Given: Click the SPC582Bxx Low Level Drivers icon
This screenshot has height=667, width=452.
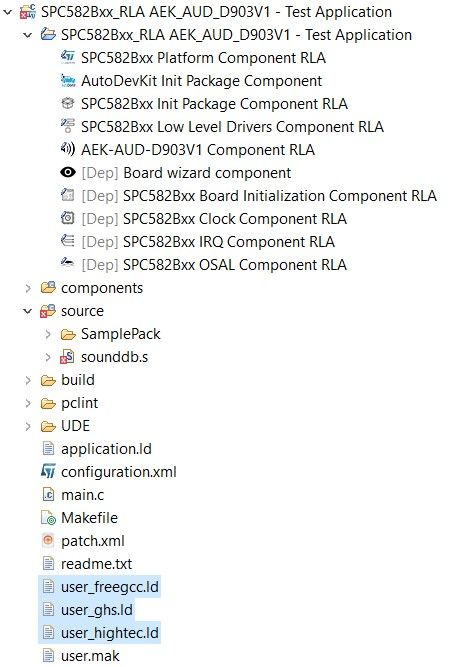Looking at the screenshot, I should tap(68, 126).
